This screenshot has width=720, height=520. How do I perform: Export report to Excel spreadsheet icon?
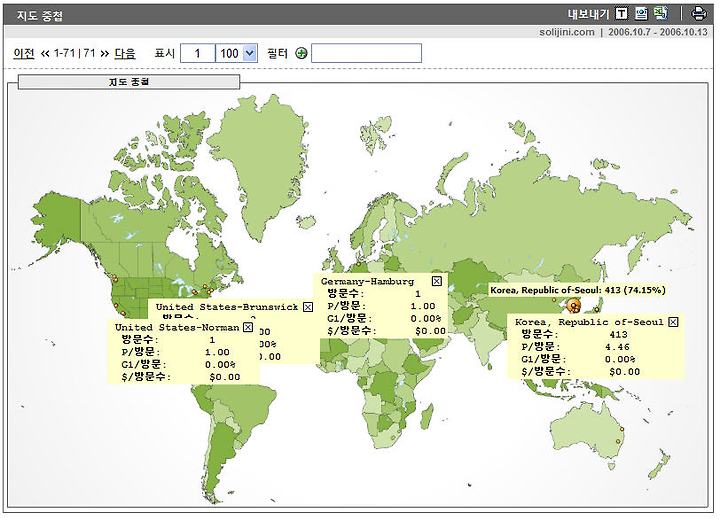click(661, 13)
